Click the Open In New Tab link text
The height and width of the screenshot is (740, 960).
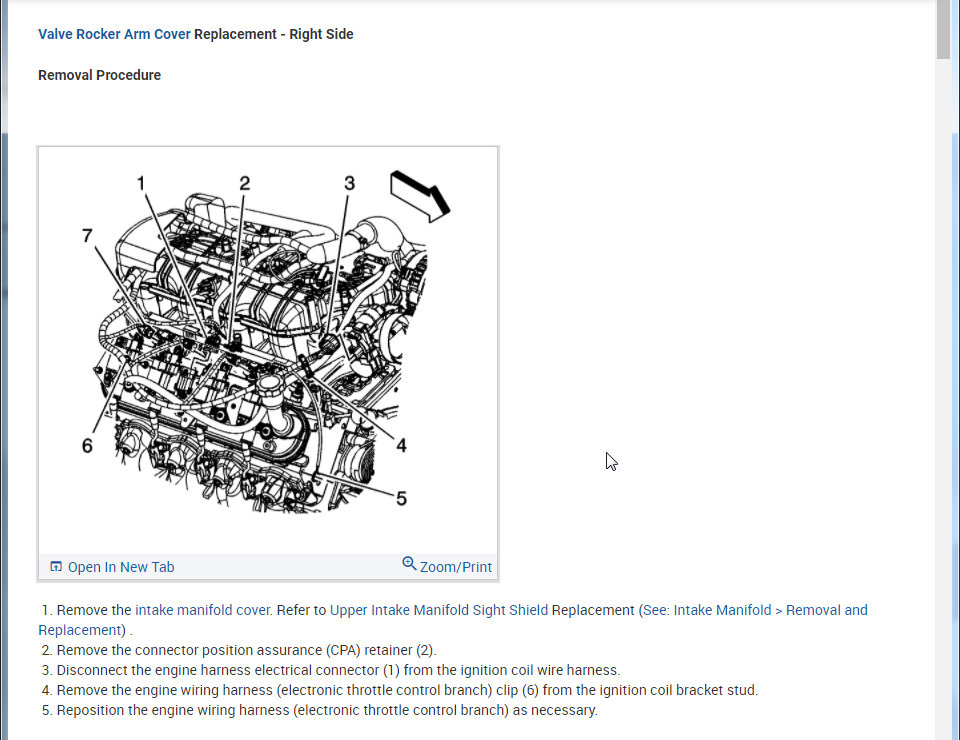[x=121, y=567]
